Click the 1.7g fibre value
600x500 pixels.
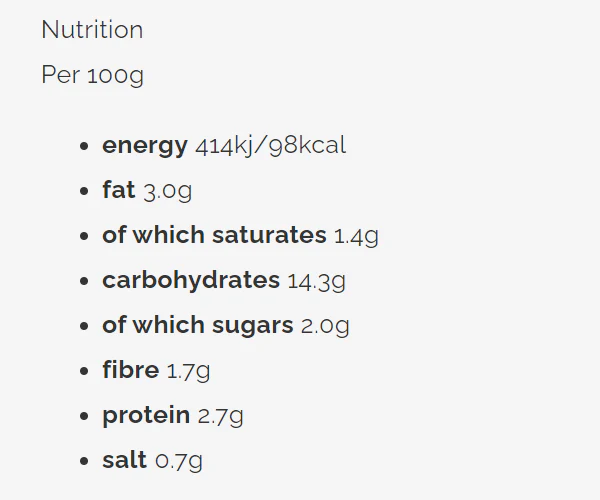pyautogui.click(x=188, y=371)
